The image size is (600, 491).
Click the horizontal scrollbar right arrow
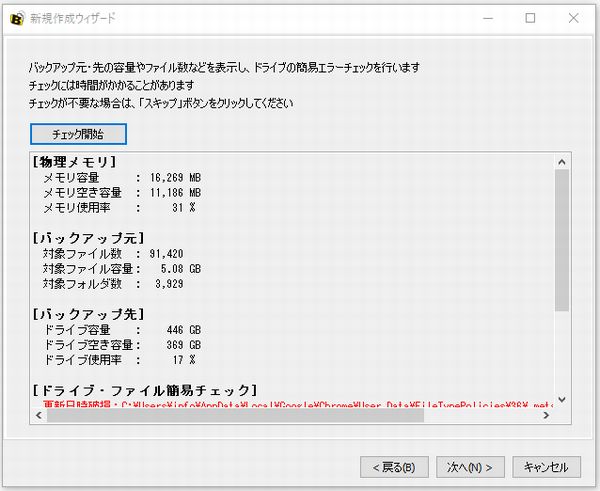[546, 415]
